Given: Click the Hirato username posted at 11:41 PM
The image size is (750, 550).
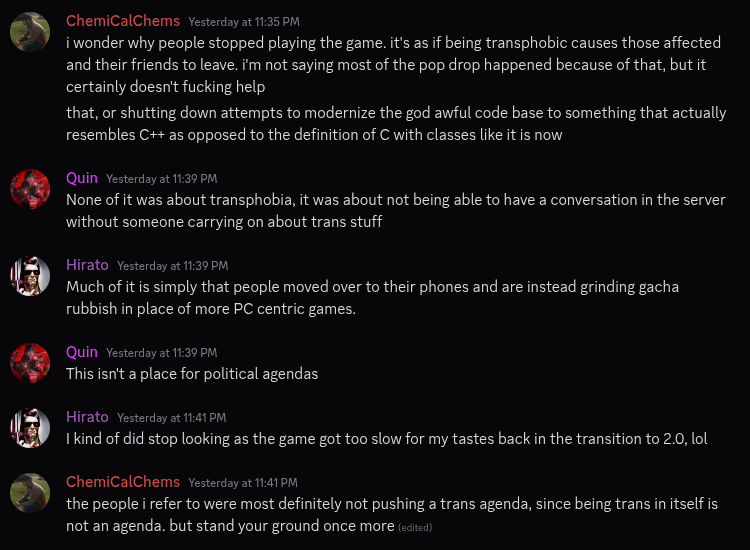Looking at the screenshot, I should [x=87, y=416].
